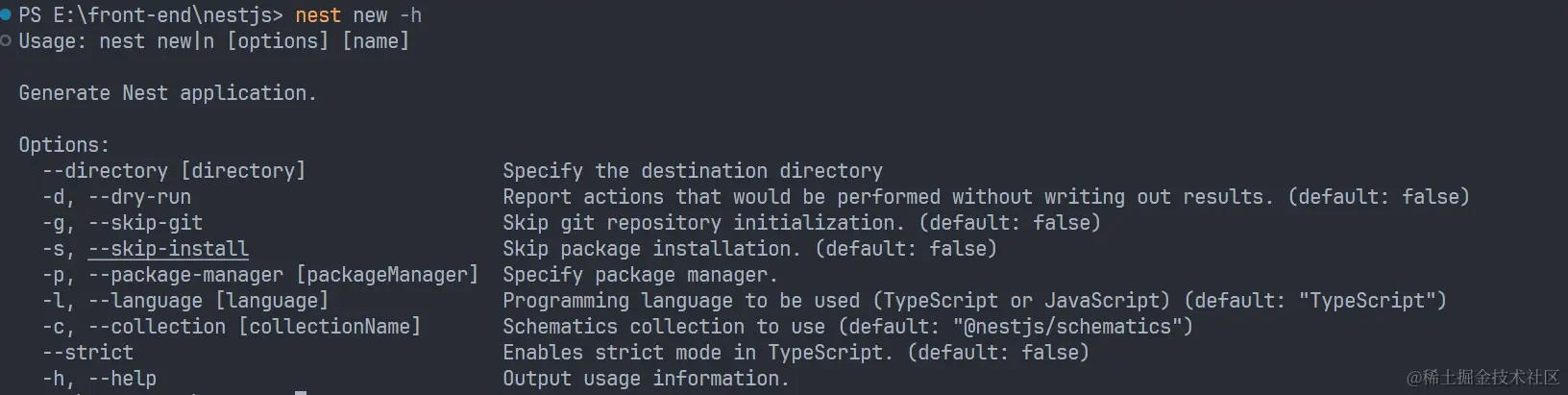Viewport: 1568px width, 395px height.
Task: Click the --collection [collectionName] option
Action: pyautogui.click(x=255, y=327)
